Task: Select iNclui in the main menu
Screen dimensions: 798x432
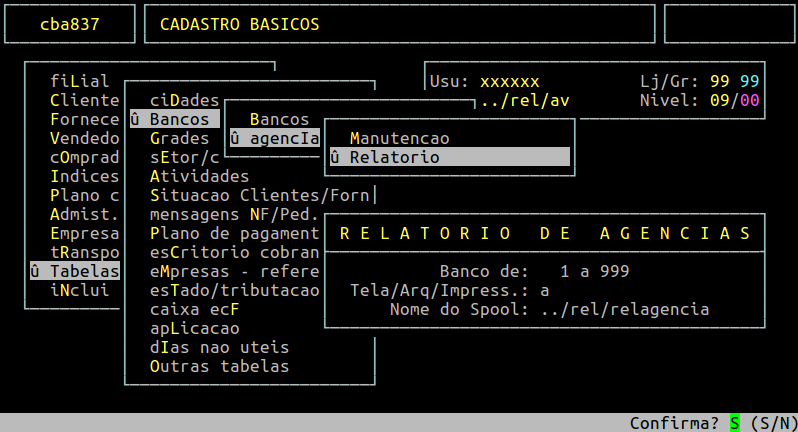Action: 79,290
